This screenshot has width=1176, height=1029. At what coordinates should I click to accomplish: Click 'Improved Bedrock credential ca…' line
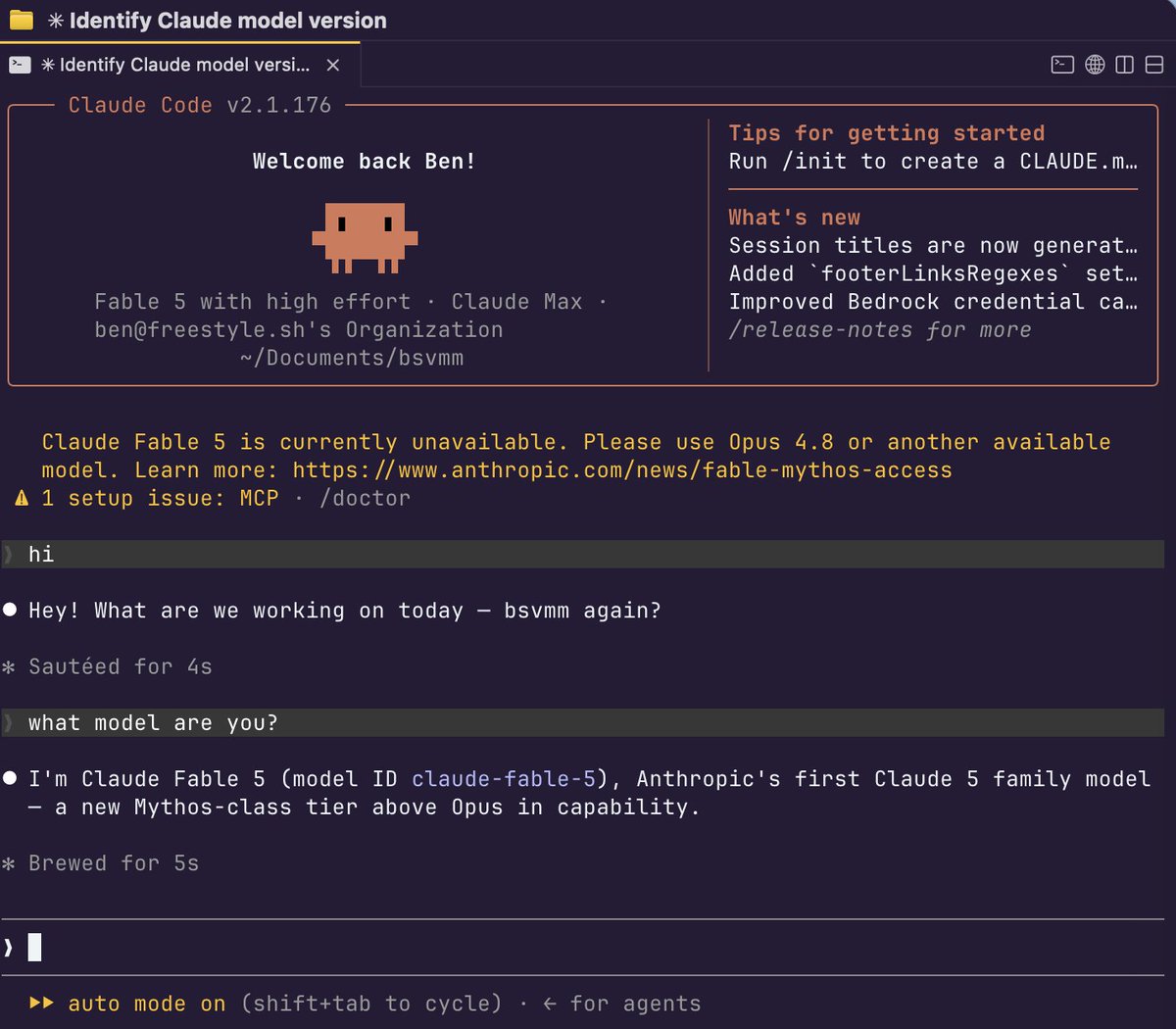(x=933, y=302)
